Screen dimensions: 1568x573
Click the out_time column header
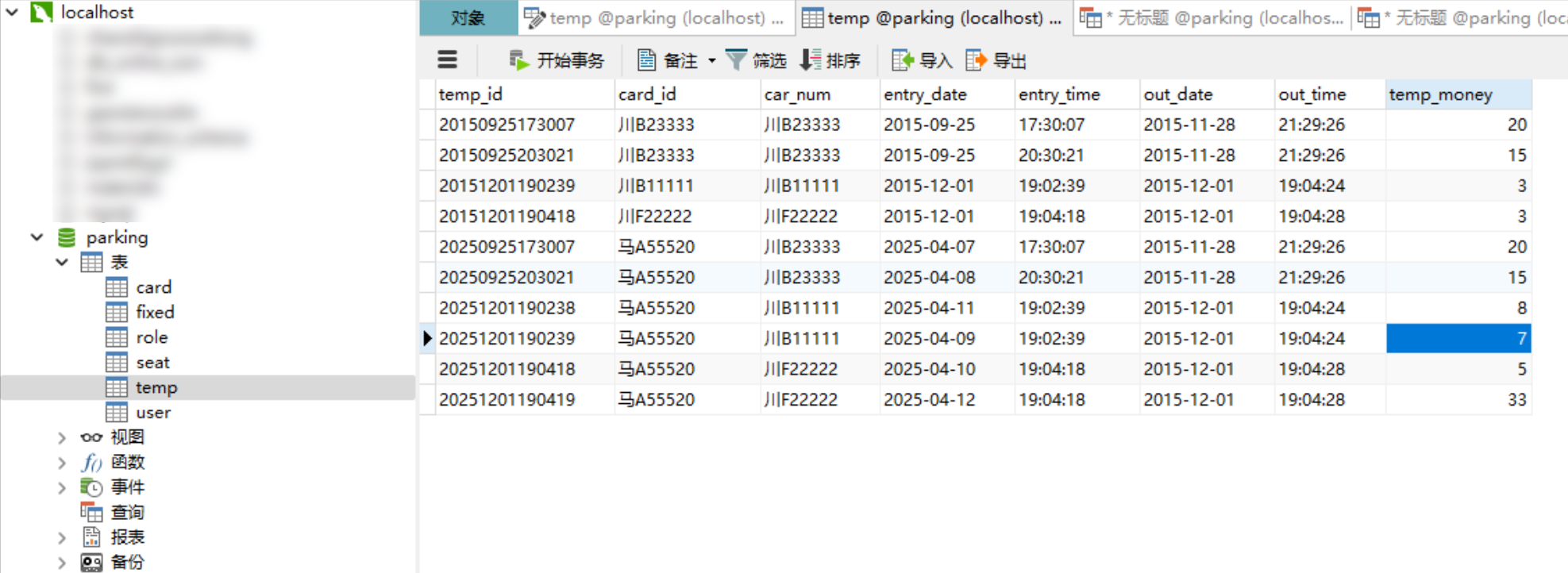(1330, 94)
